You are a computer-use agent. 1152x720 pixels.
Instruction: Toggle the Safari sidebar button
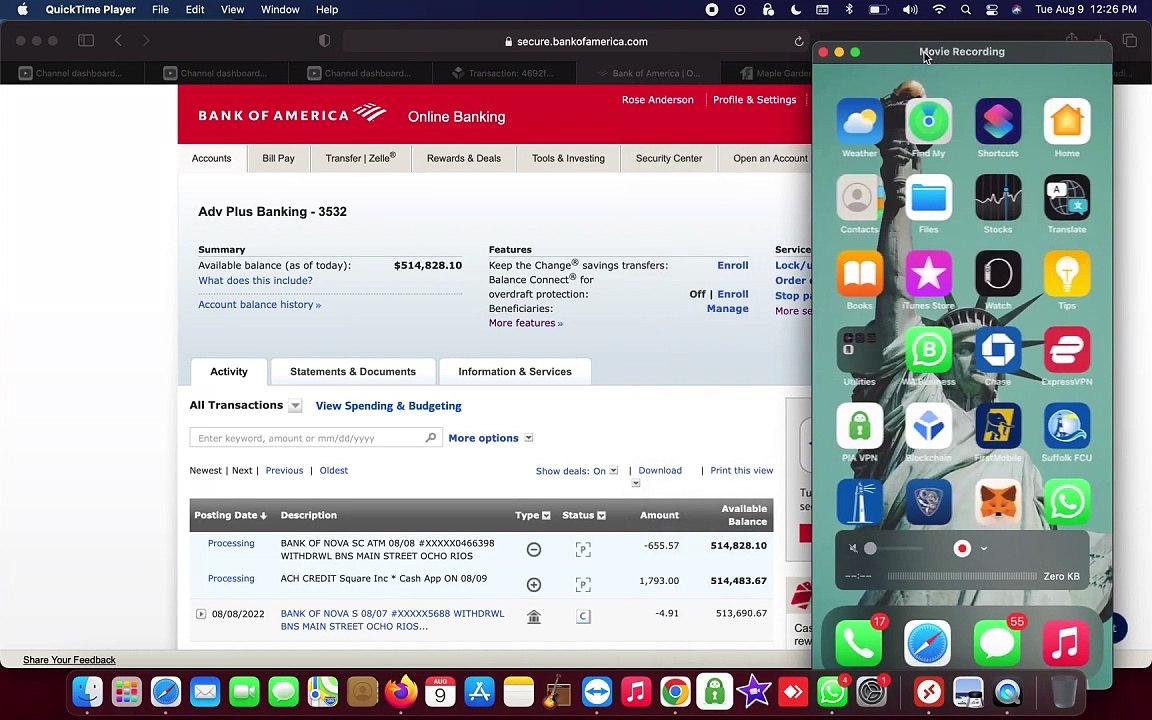coord(86,40)
